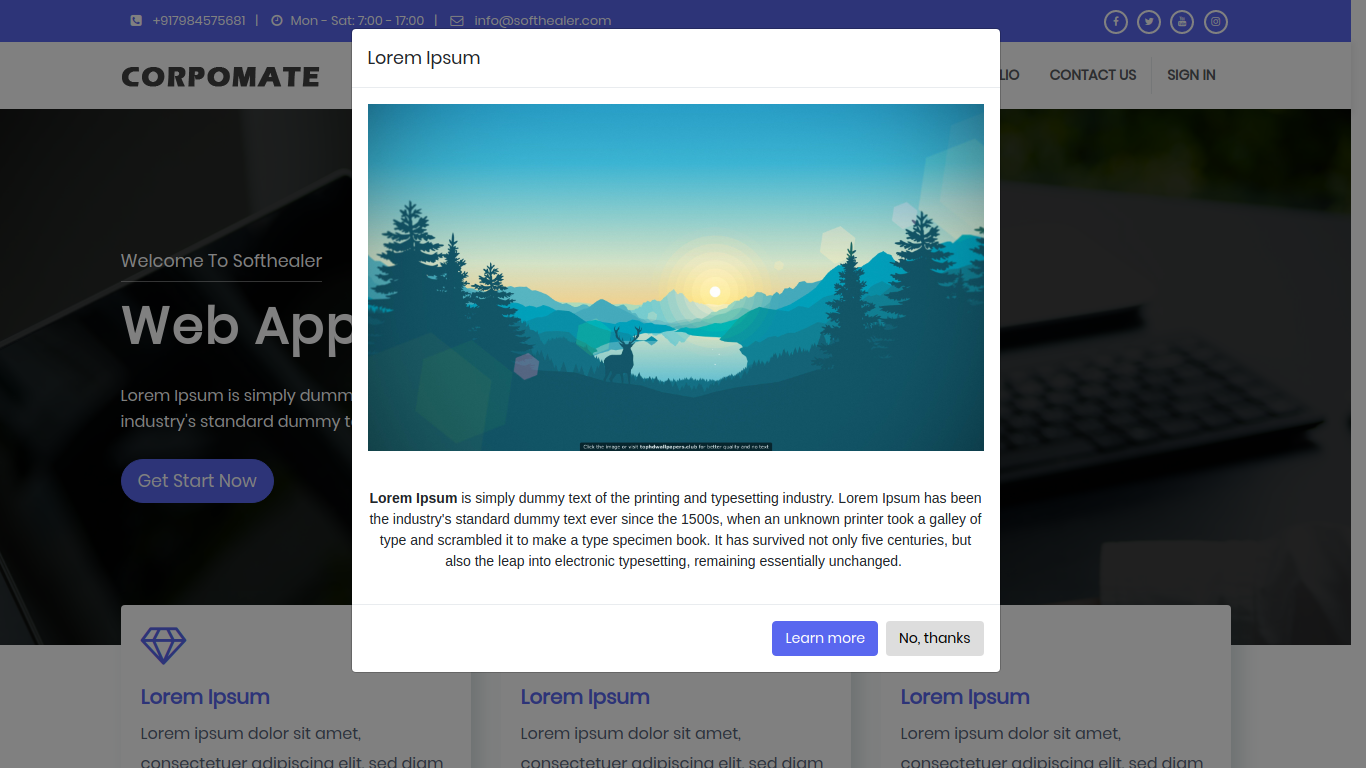The height and width of the screenshot is (768, 1366).
Task: Click the third card's Lorem Ipsum heading
Action: 965,697
